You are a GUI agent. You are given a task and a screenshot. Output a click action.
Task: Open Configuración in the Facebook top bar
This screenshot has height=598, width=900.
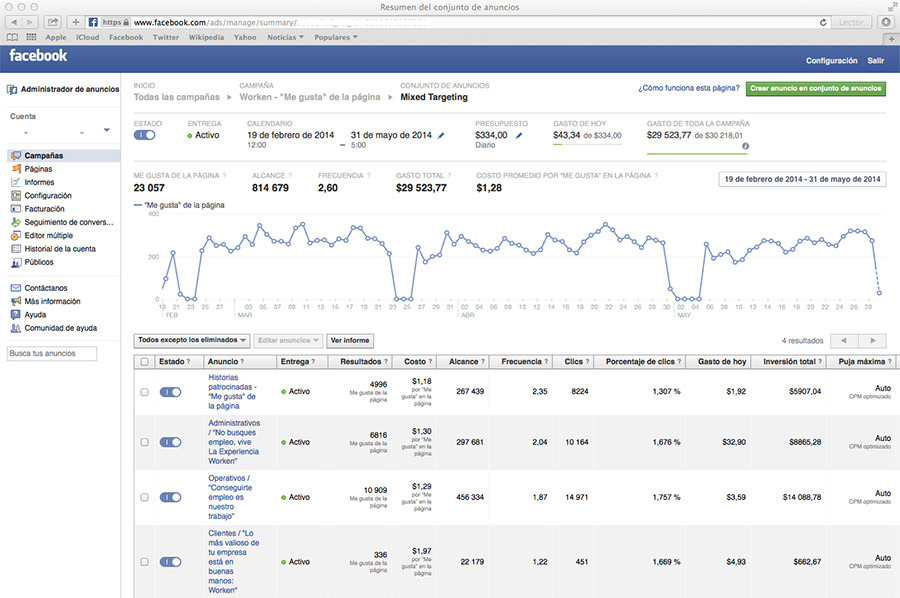coord(831,61)
